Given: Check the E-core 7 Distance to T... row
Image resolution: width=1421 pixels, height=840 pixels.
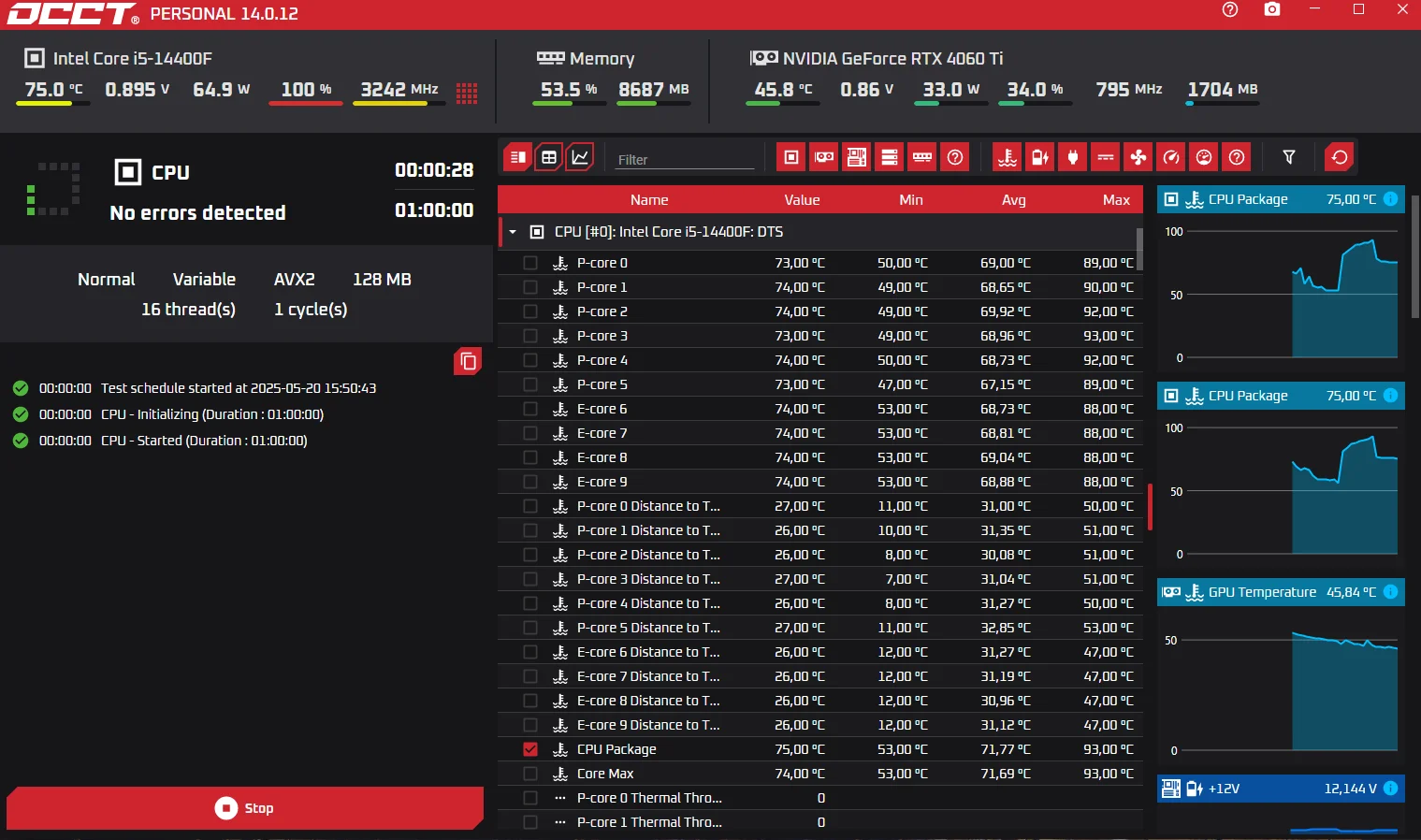Looking at the screenshot, I should [x=530, y=676].
